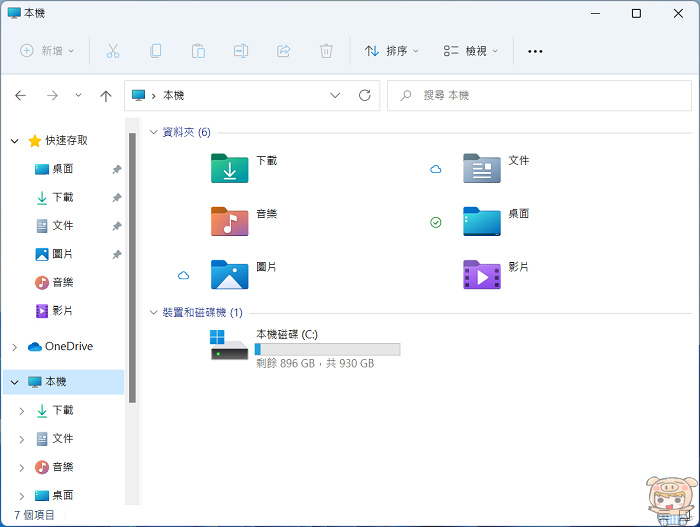
Task: Click the Share icon in toolbar
Action: pyautogui.click(x=283, y=50)
